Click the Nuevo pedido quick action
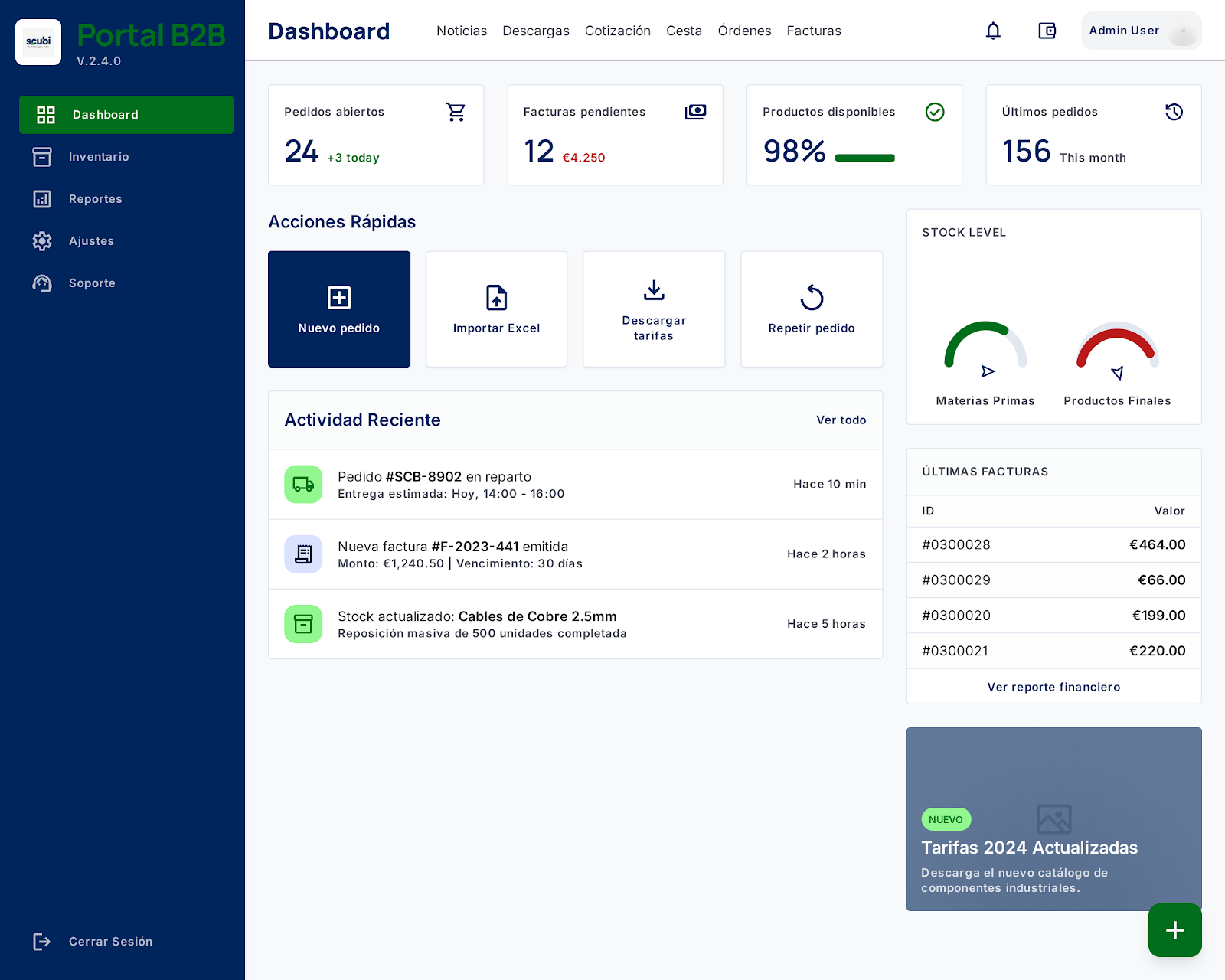This screenshot has height=980, width=1225. pyautogui.click(x=339, y=309)
